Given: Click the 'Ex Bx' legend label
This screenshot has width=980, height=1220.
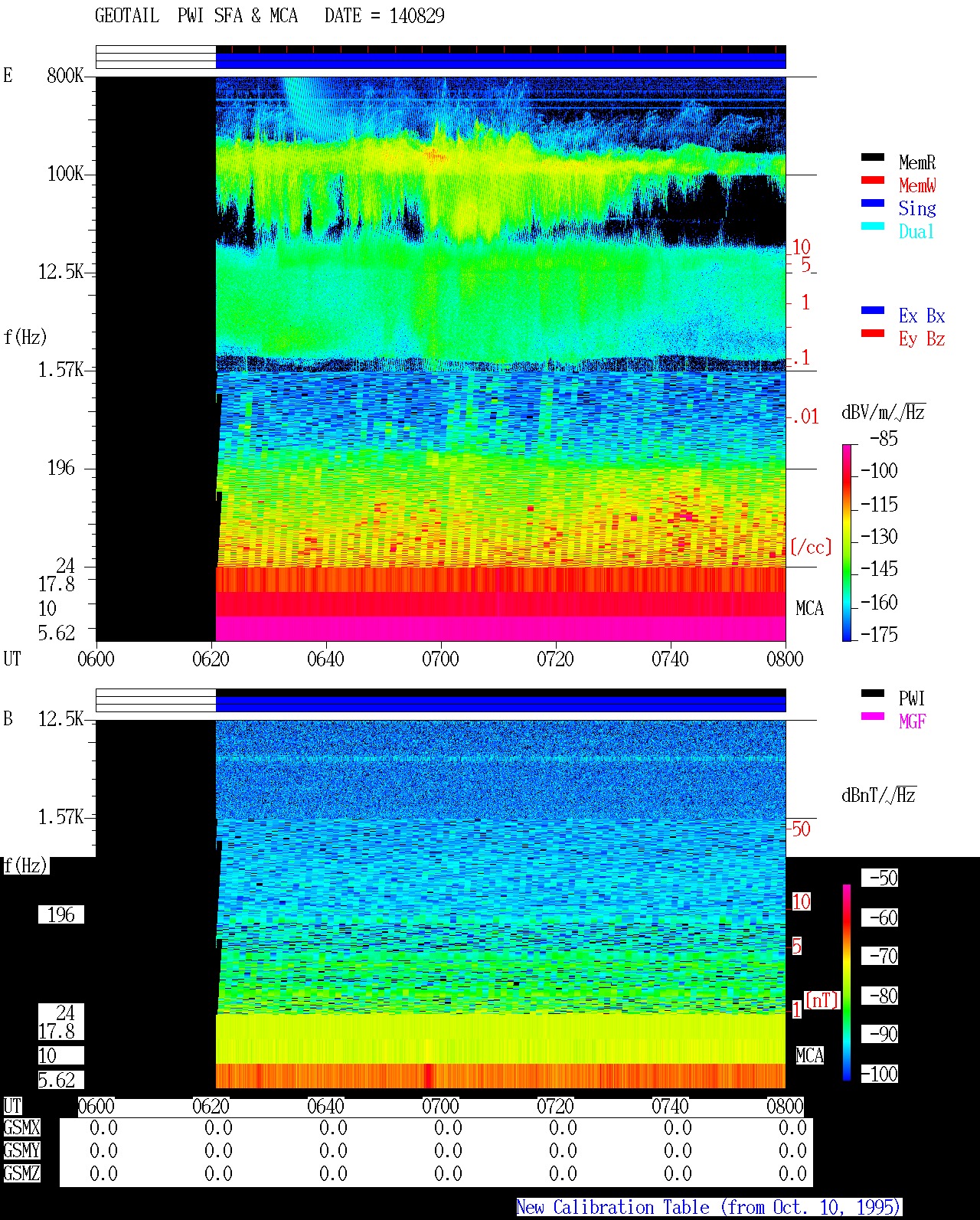Looking at the screenshot, I should point(922,316).
